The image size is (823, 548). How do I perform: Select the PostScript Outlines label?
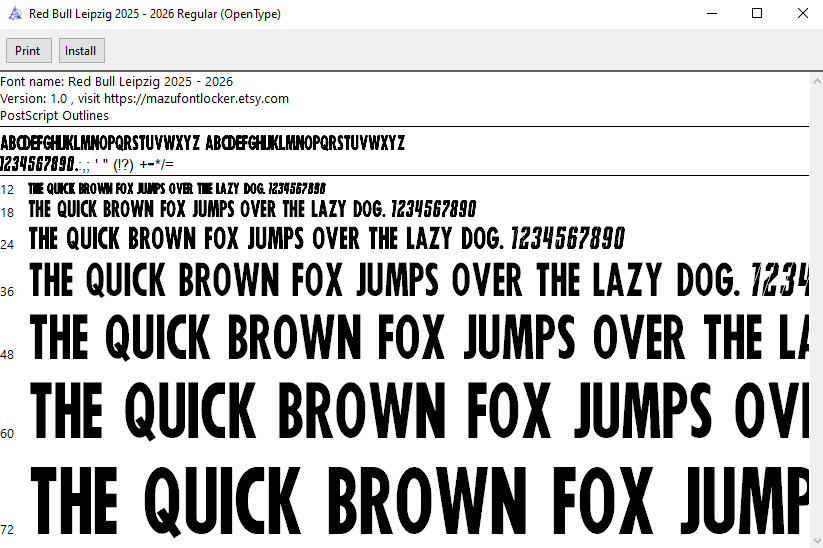pos(55,115)
